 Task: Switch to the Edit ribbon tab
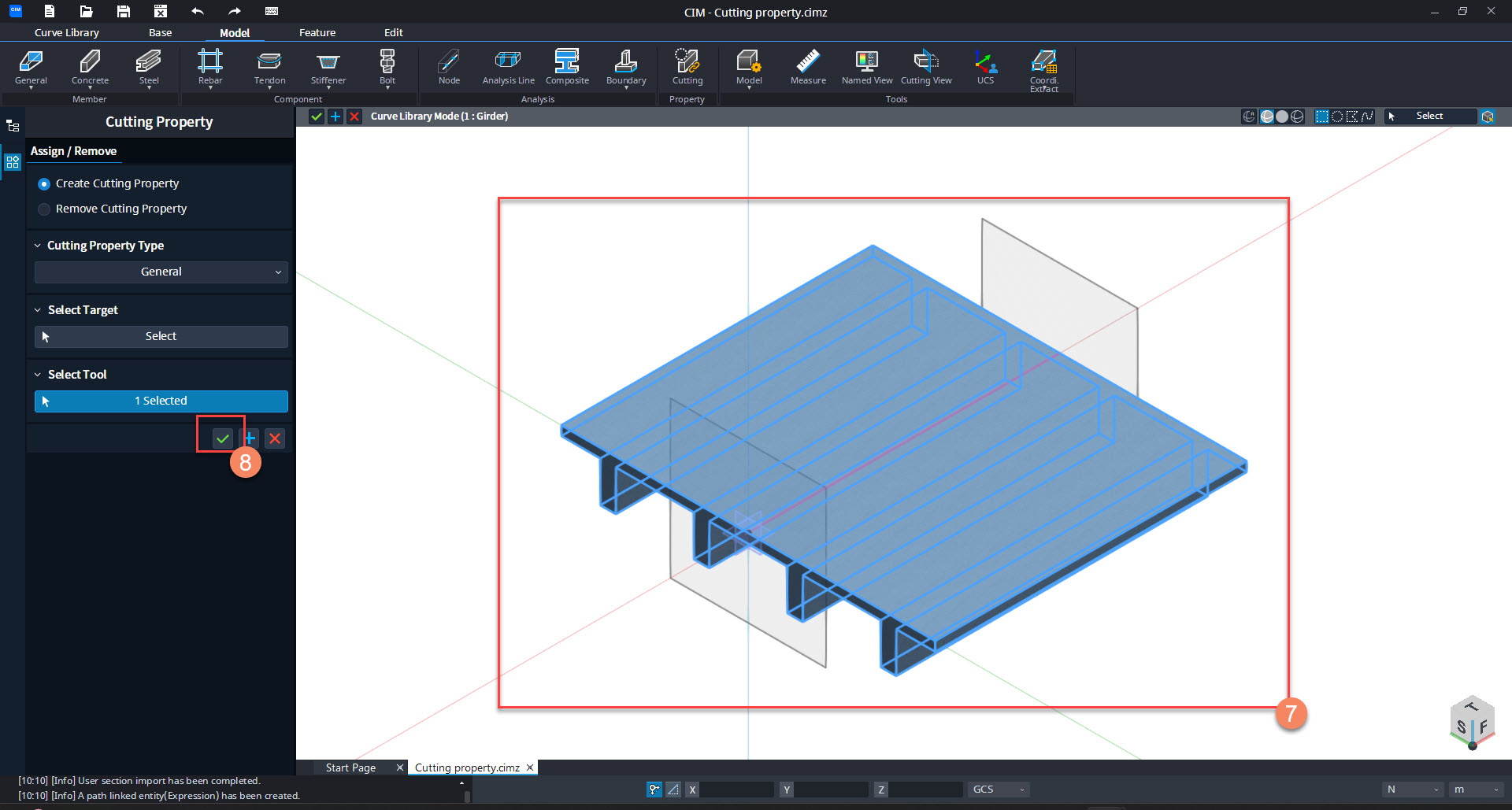pyautogui.click(x=394, y=32)
